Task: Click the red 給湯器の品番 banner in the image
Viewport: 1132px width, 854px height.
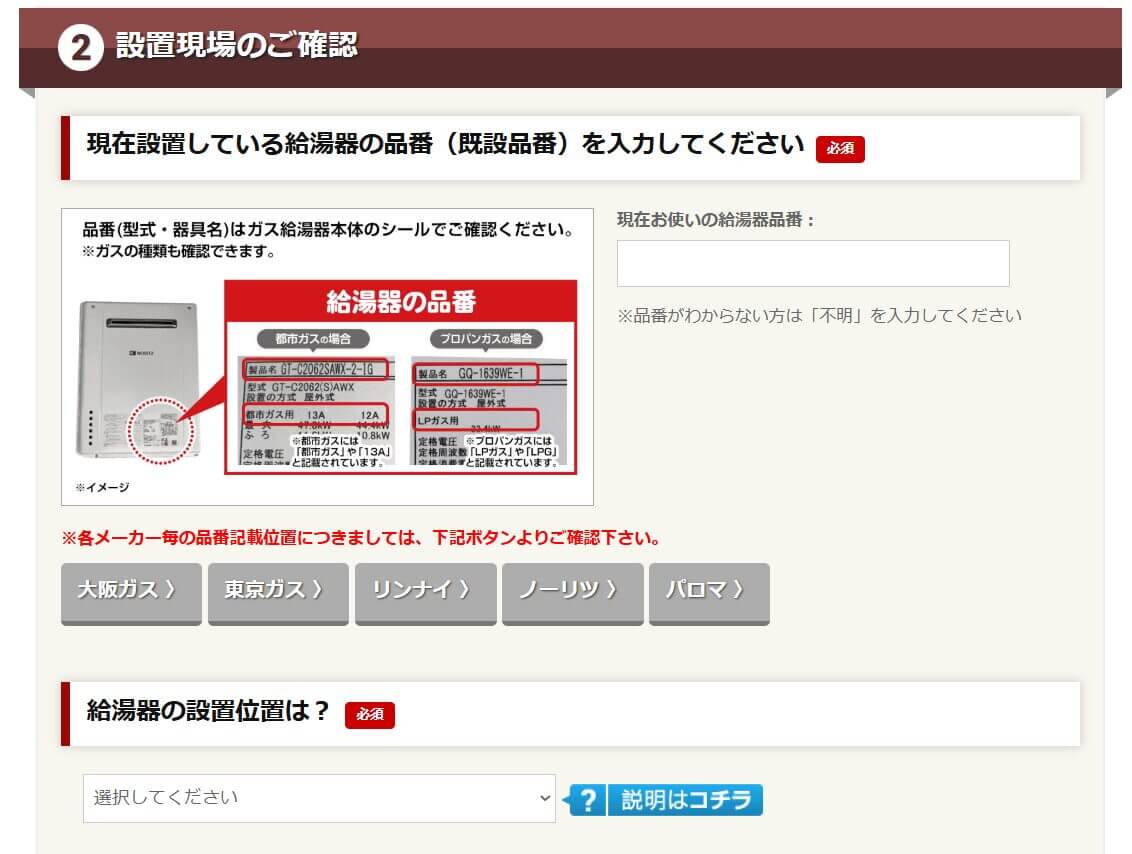Action: (x=400, y=302)
